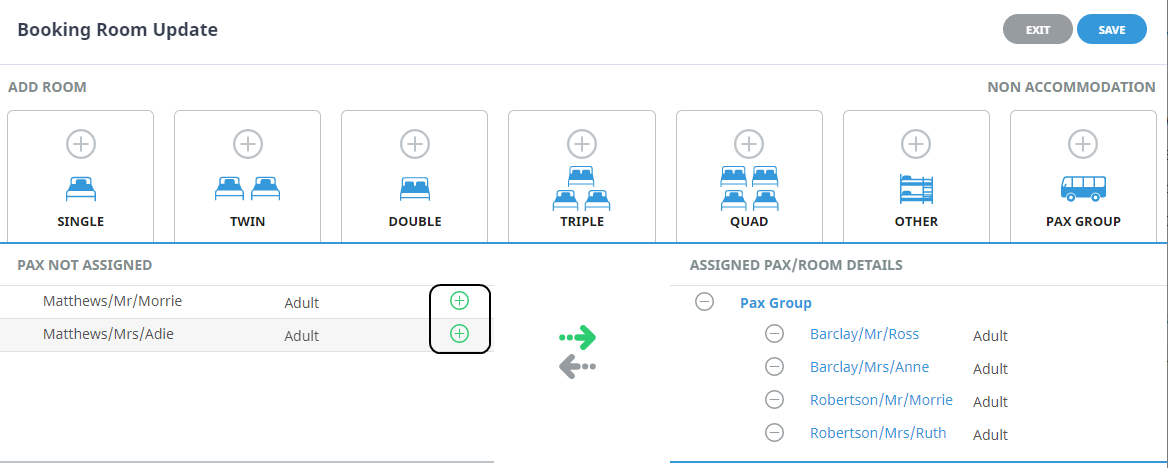The image size is (1168, 468).
Task: Remove Barclay/Mrs/Anne using minus icon
Action: coord(774,367)
